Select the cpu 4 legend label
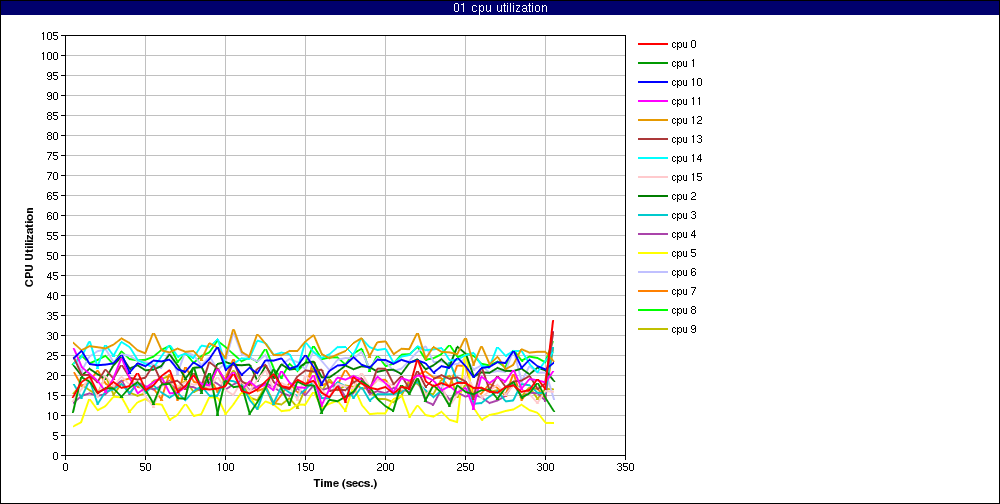1000x504 pixels. pos(684,234)
